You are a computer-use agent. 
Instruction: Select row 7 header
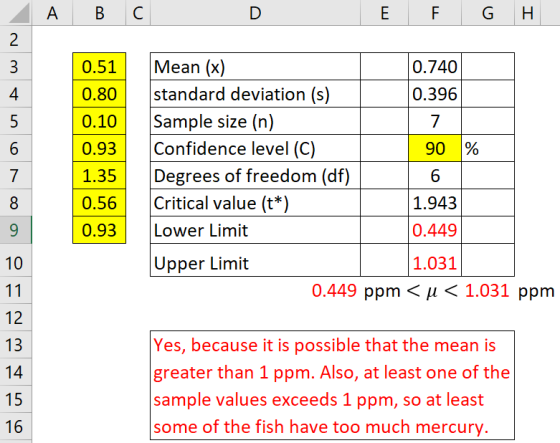pyautogui.click(x=16, y=175)
